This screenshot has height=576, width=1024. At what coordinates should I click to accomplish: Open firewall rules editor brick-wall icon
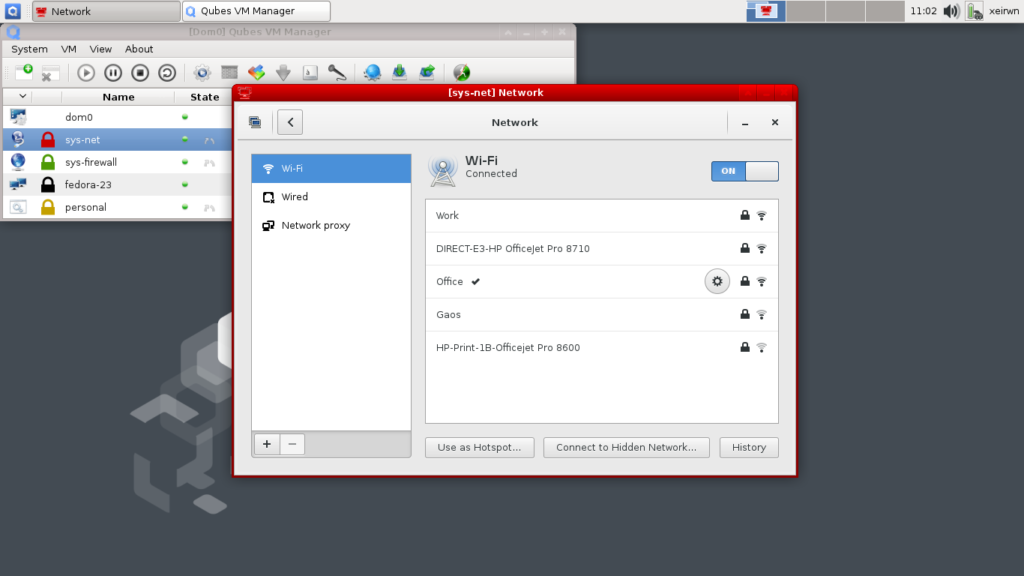coord(229,72)
